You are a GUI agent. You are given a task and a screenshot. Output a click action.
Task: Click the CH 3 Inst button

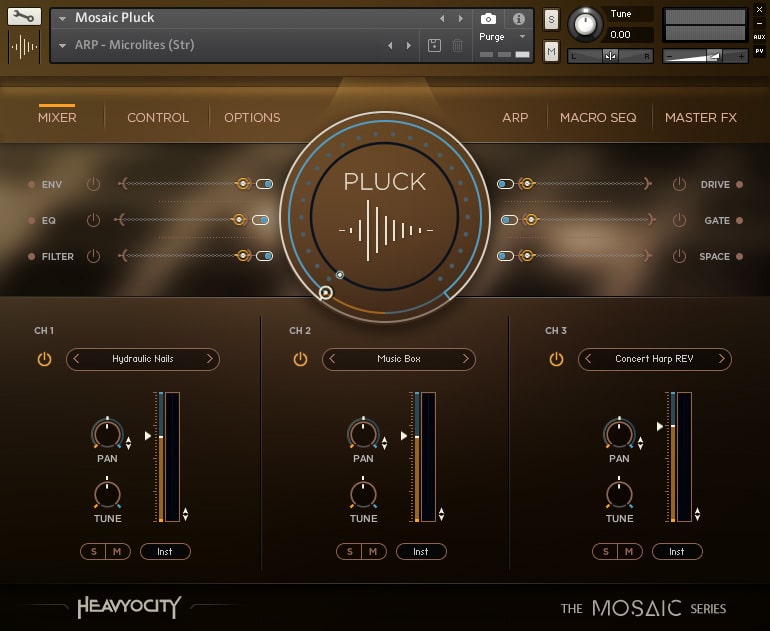[677, 551]
